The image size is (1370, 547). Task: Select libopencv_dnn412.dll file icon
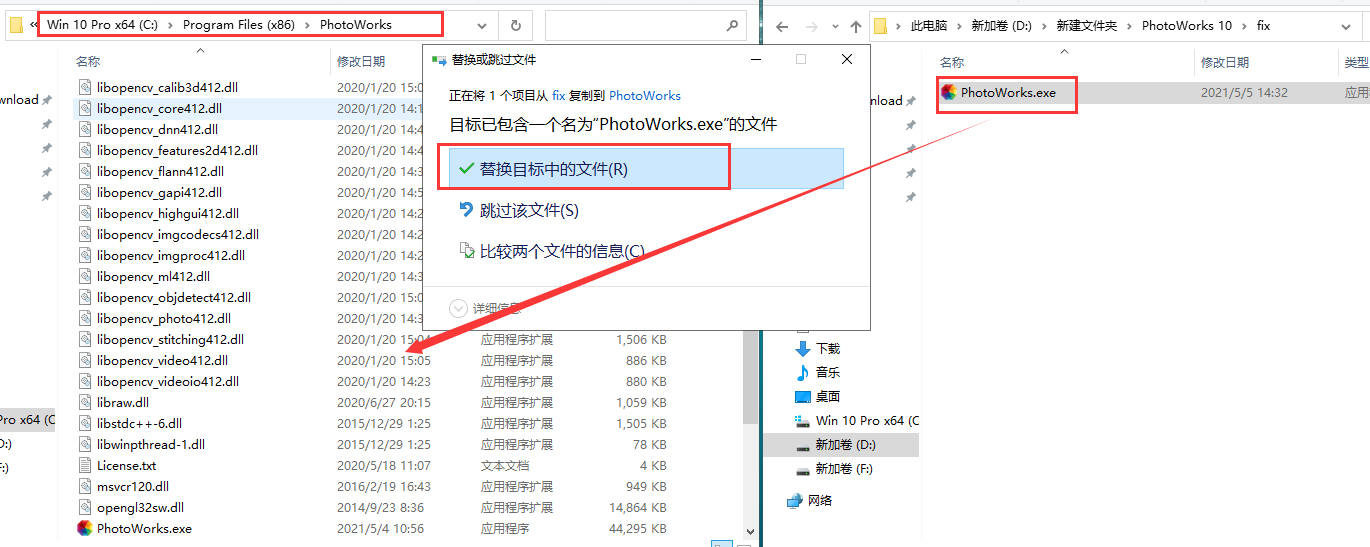click(x=85, y=129)
